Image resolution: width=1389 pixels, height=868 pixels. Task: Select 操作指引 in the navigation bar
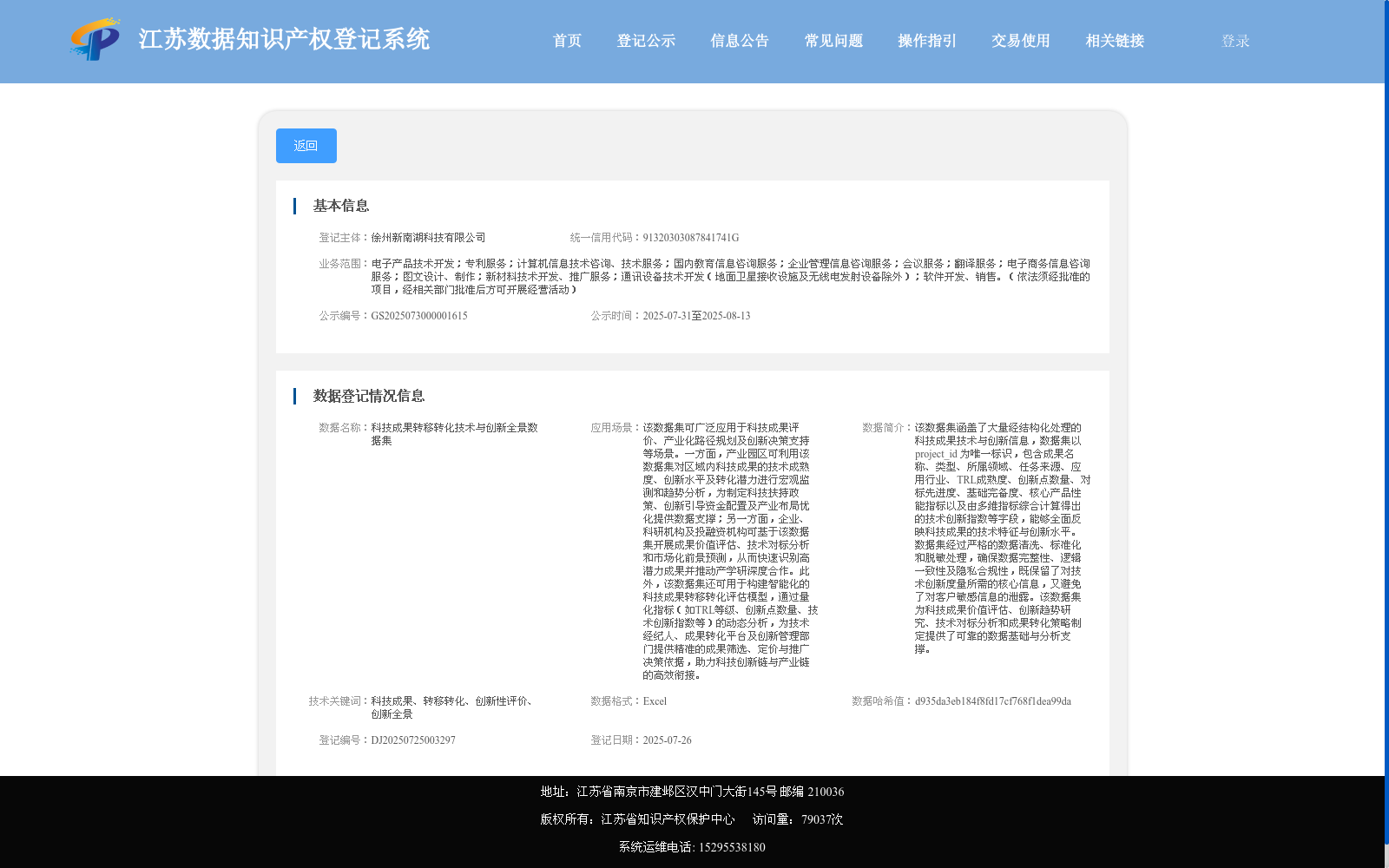point(927,41)
